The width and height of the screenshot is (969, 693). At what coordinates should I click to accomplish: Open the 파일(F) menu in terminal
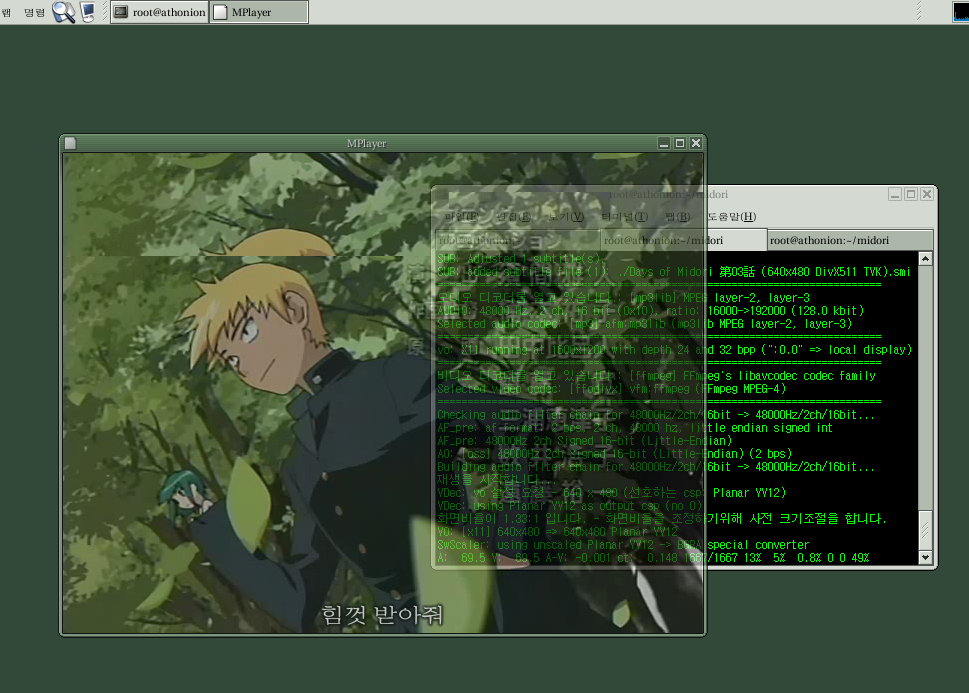[460, 217]
